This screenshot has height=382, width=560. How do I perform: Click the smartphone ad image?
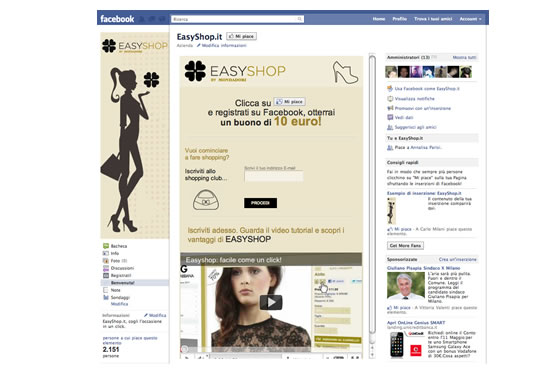click(x=396, y=345)
